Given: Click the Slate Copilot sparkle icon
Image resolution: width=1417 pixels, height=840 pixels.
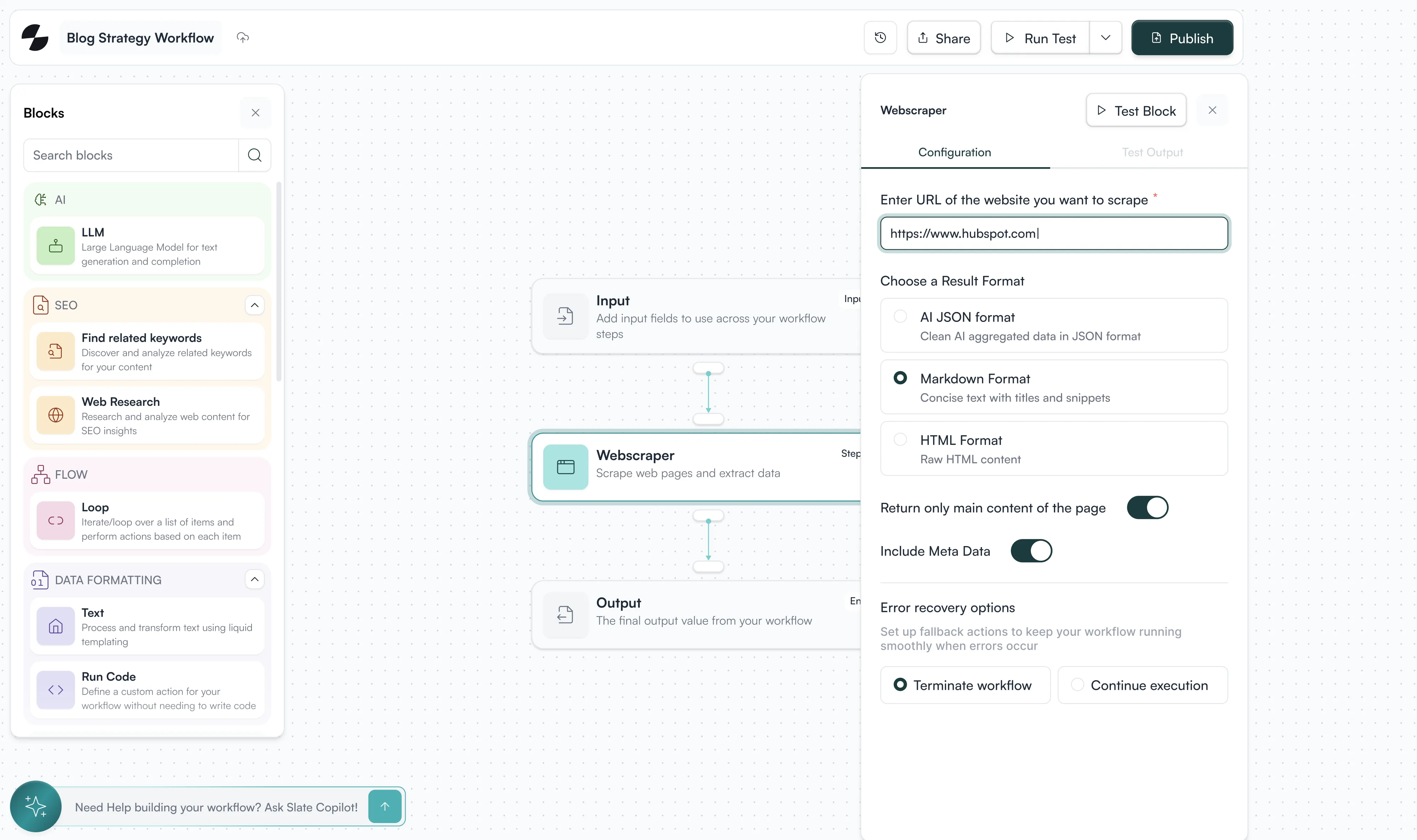Looking at the screenshot, I should (x=36, y=806).
